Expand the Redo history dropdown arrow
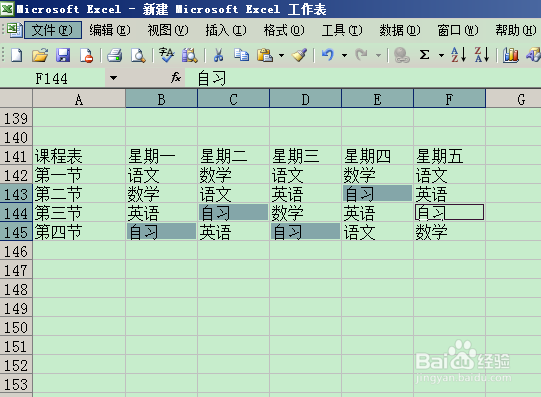The width and height of the screenshot is (541, 397). coord(378,55)
